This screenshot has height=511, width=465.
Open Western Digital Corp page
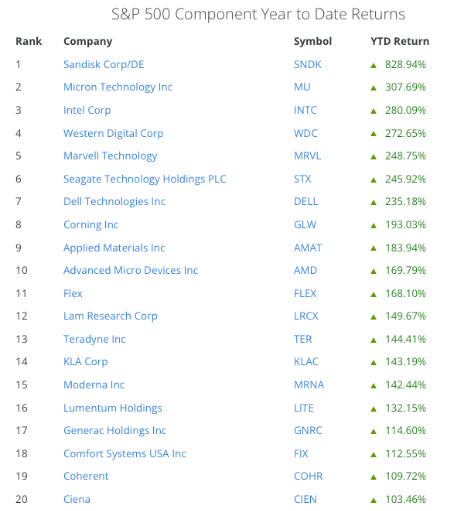[113, 133]
